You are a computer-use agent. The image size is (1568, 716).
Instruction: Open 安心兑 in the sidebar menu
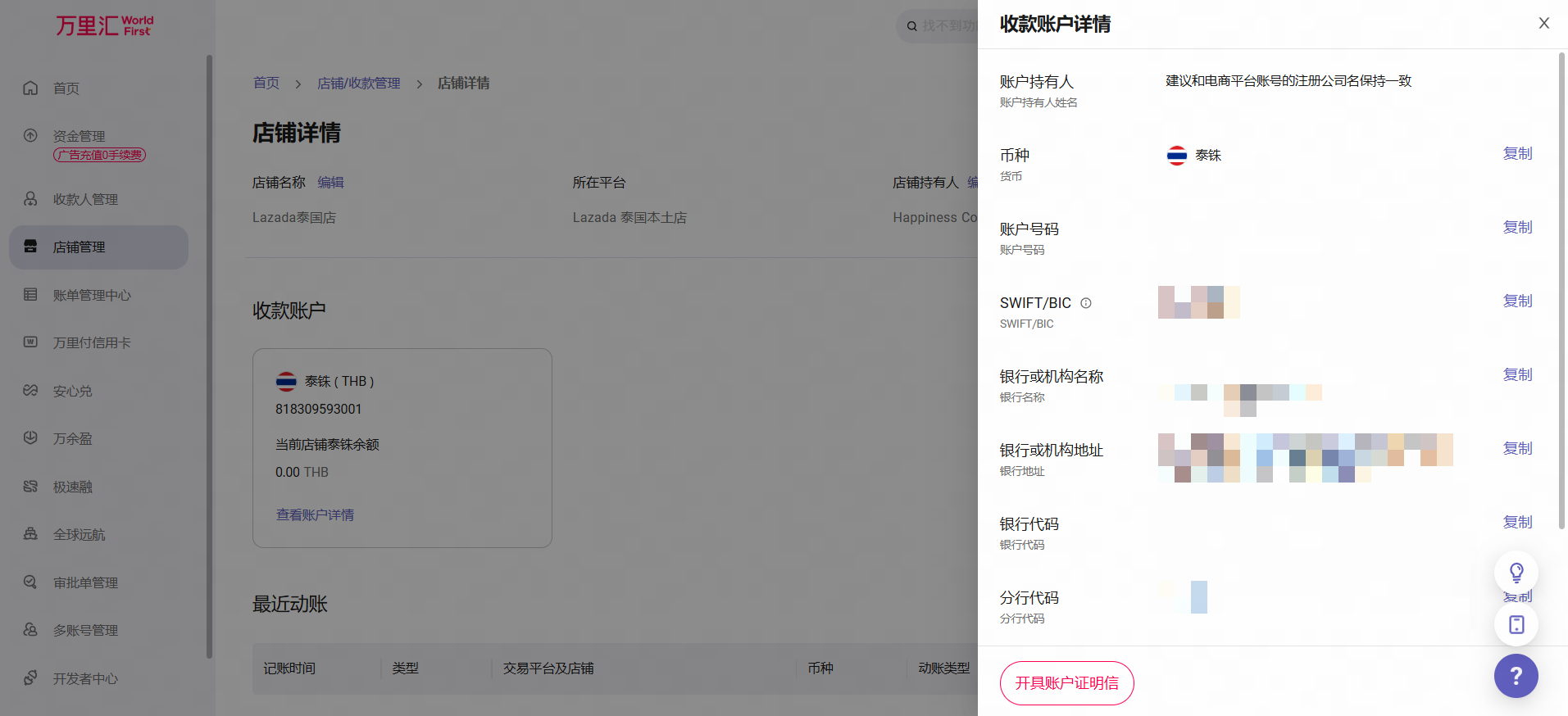pos(72,392)
